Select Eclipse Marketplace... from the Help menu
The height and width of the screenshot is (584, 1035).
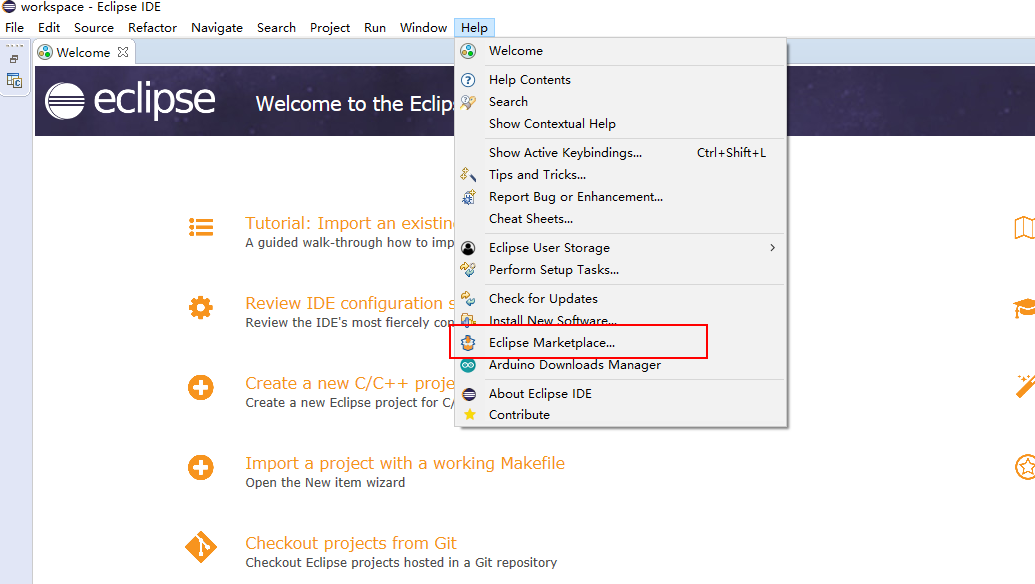[552, 343]
